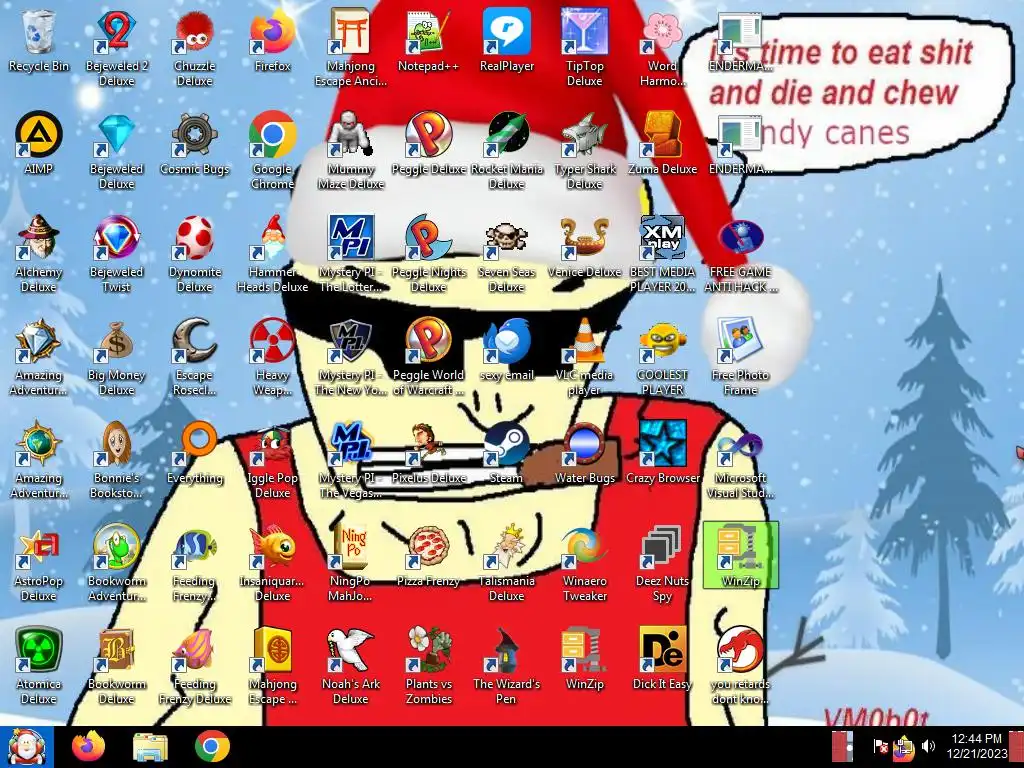Image resolution: width=1024 pixels, height=768 pixels.
Task: Open the Zuma Deluxe shortcut
Action: pyautogui.click(x=662, y=144)
